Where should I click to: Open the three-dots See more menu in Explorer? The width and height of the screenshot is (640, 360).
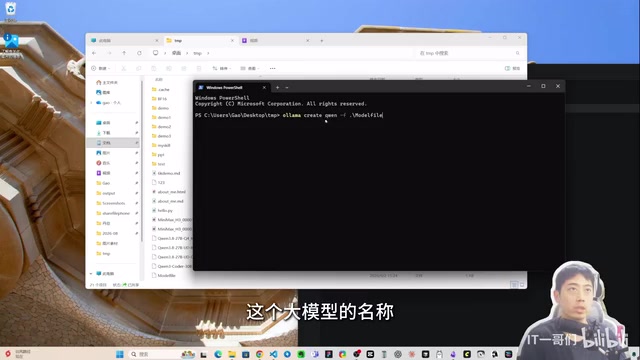coord(272,69)
